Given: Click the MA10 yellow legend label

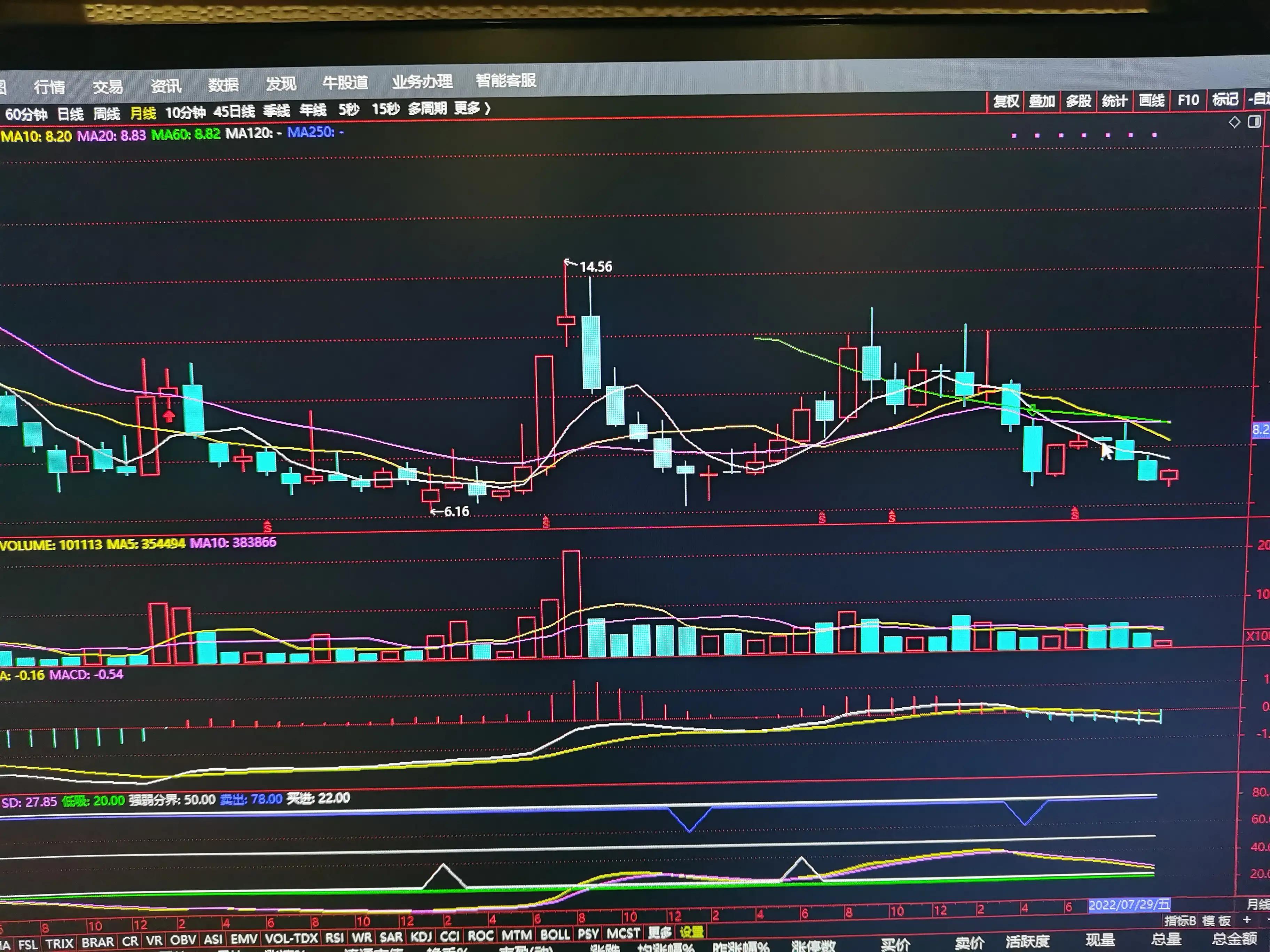Looking at the screenshot, I should point(36,137).
